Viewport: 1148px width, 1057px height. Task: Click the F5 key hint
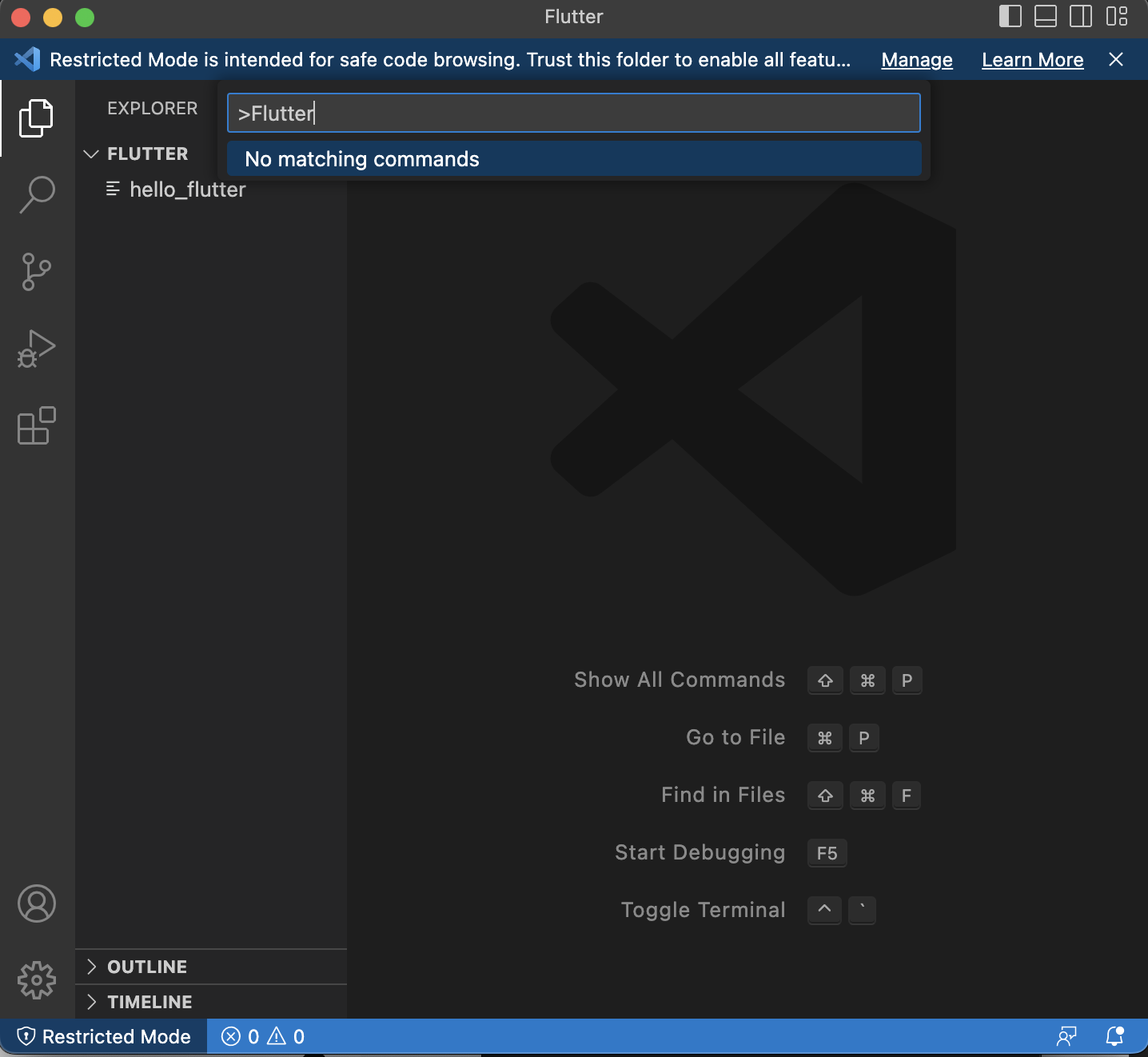(x=827, y=853)
